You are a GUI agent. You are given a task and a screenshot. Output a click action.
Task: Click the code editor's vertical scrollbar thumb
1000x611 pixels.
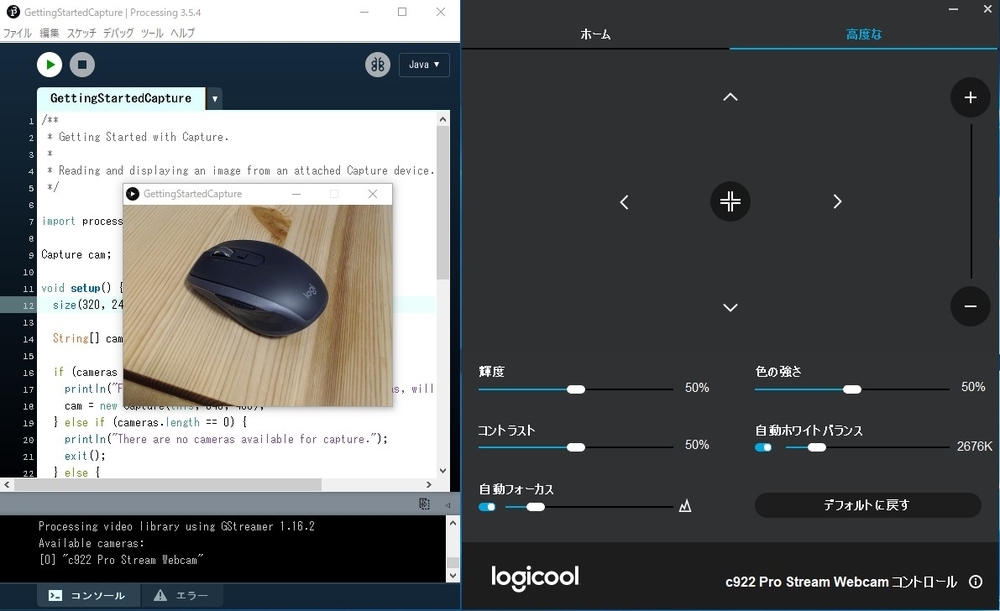click(x=443, y=202)
